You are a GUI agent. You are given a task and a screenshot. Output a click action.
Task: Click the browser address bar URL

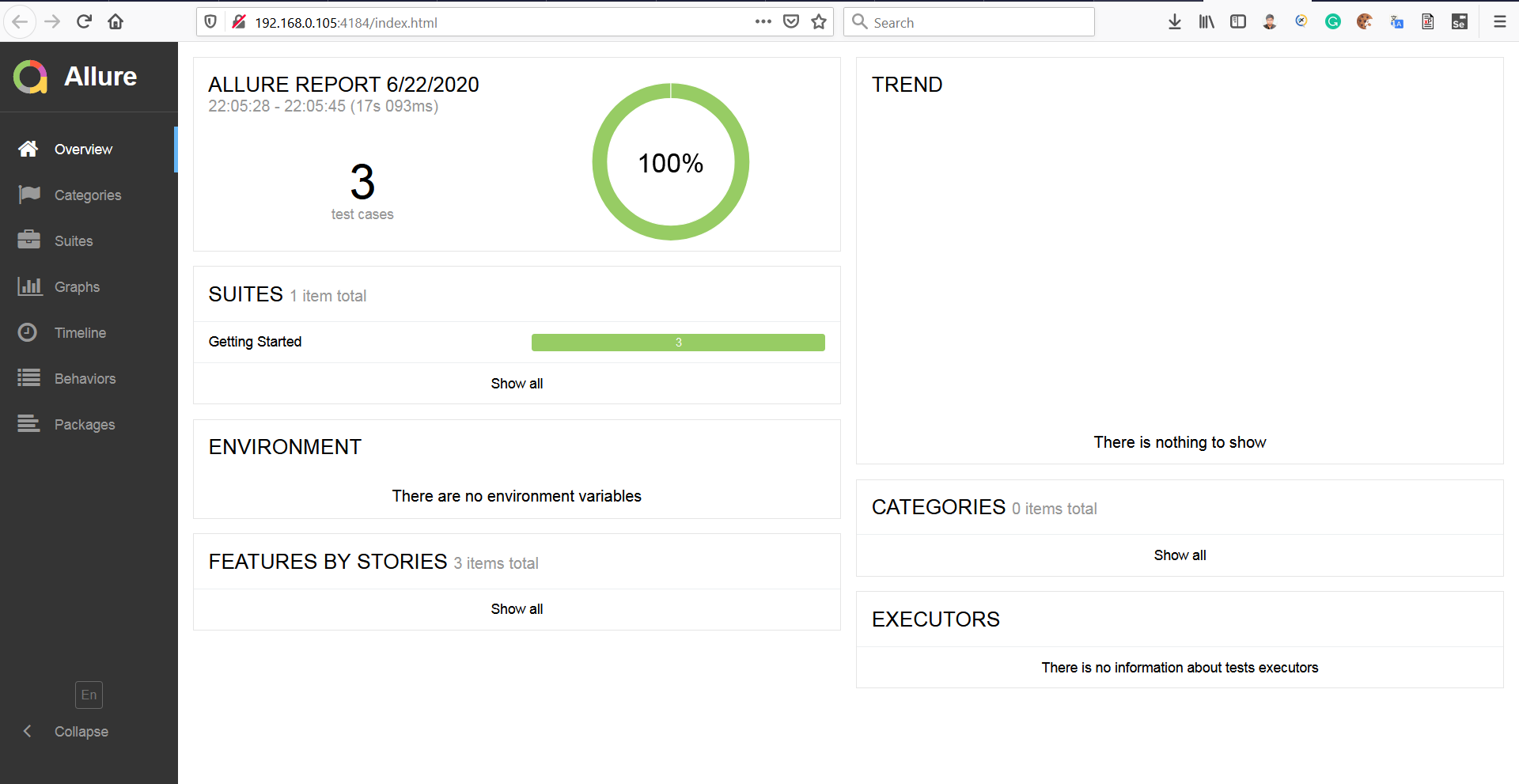click(x=346, y=23)
